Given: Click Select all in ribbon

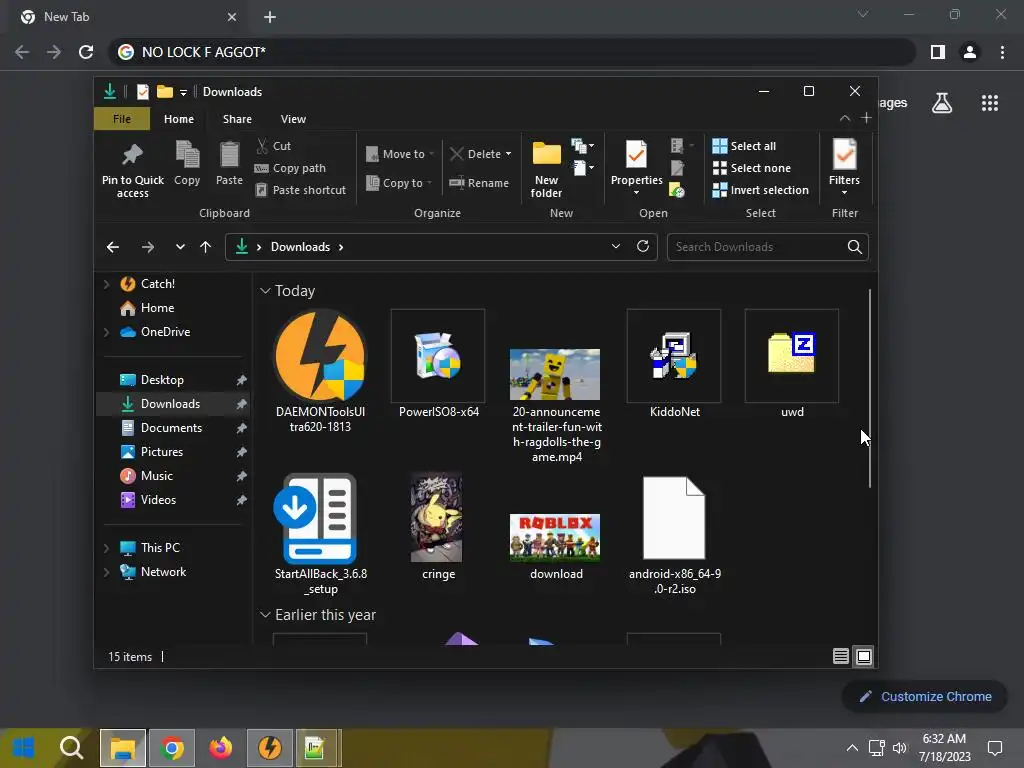Looking at the screenshot, I should coord(744,146).
